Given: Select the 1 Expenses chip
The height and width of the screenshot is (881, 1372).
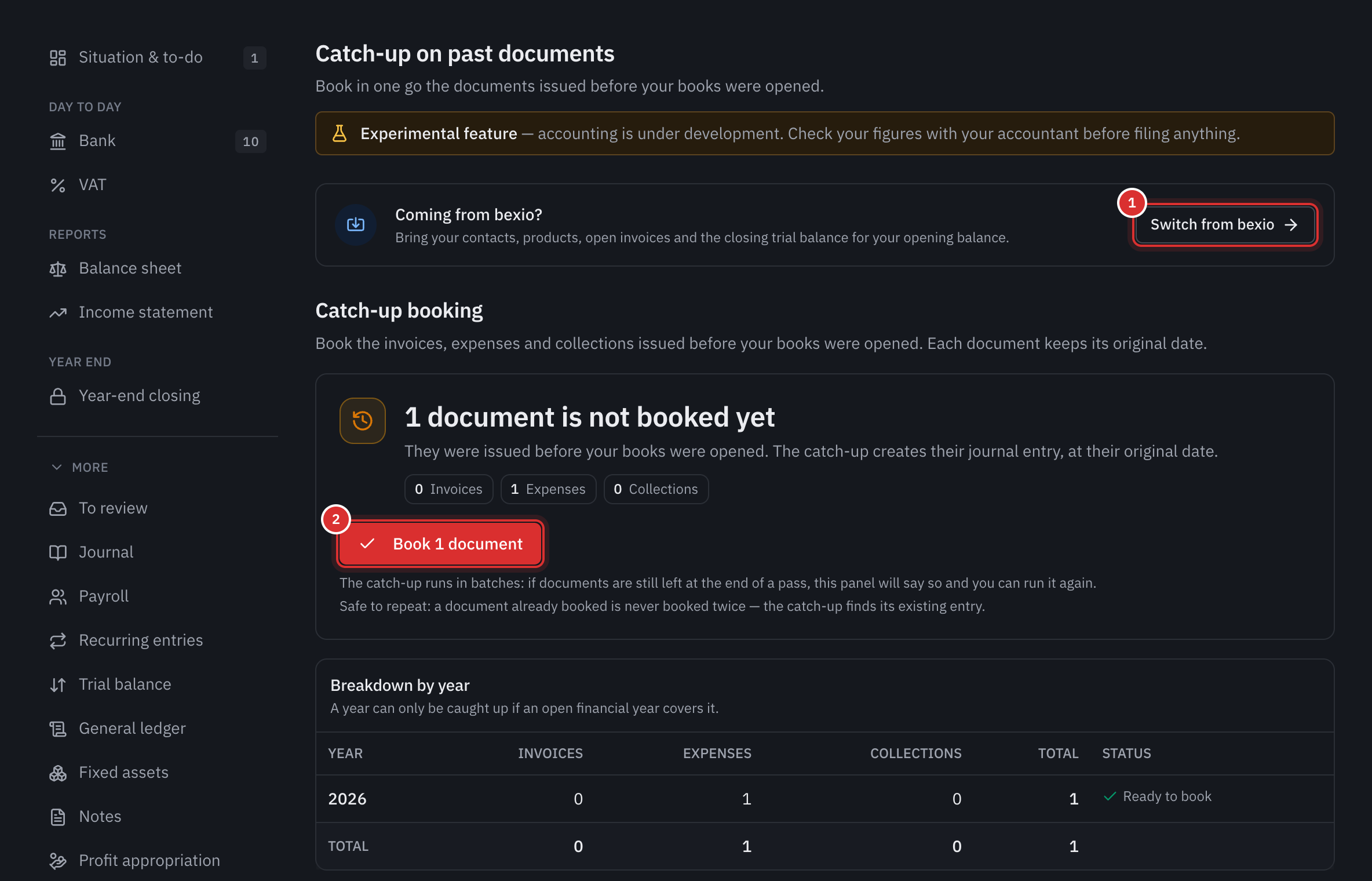Looking at the screenshot, I should 548,489.
